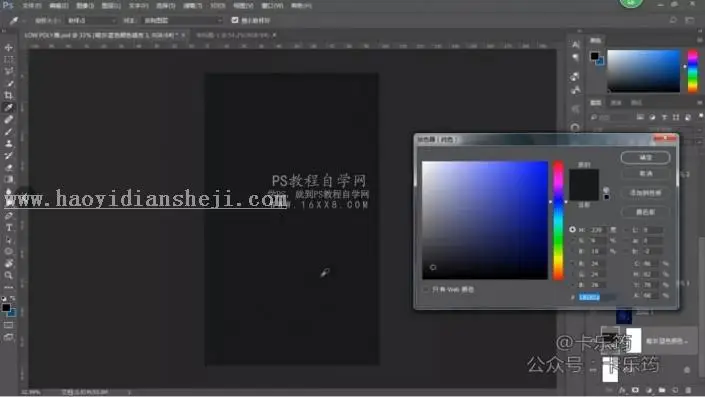Open search icon in options bar

tap(673, 20)
